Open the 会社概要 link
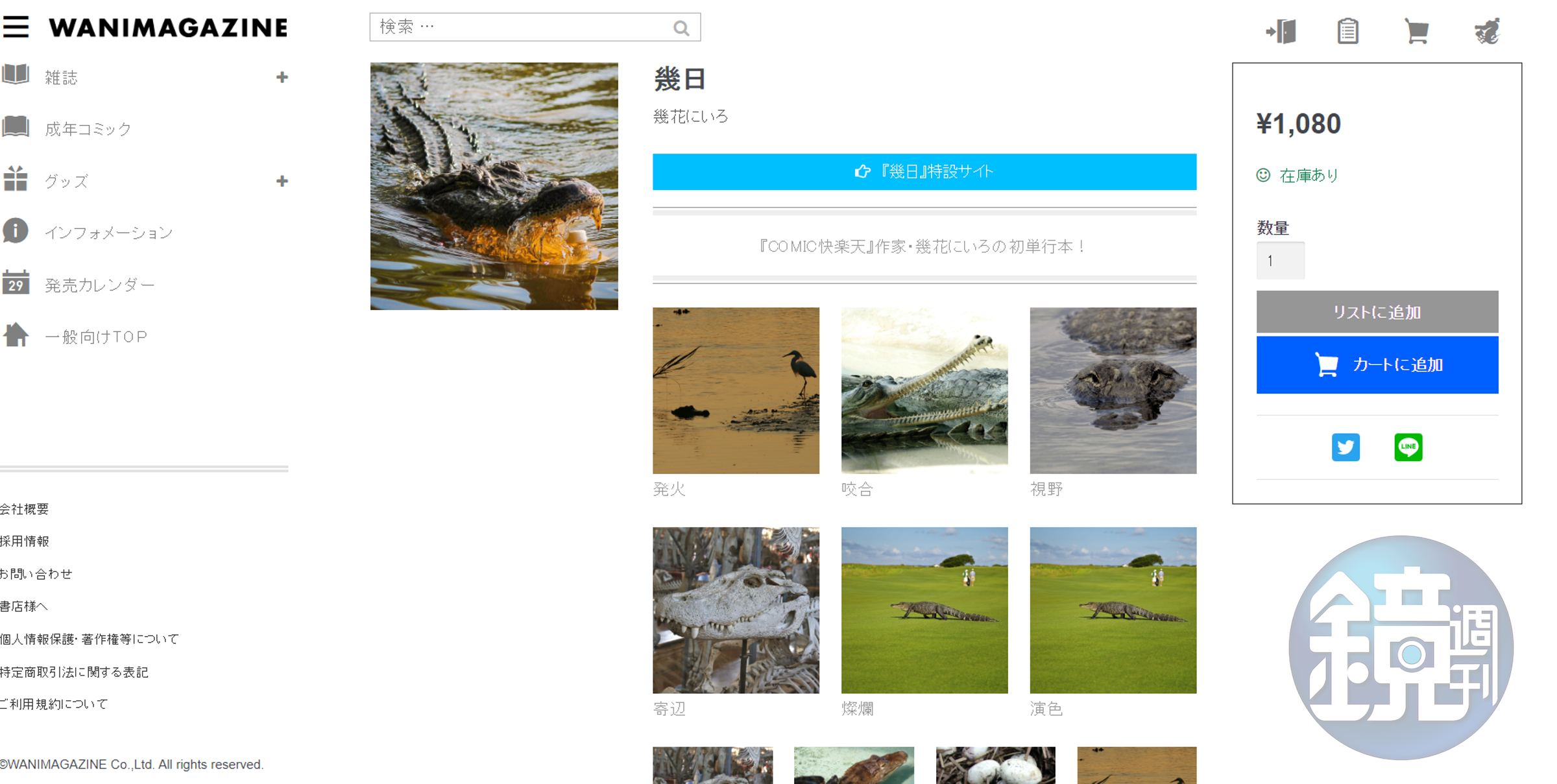The image size is (1557, 784). pos(24,509)
